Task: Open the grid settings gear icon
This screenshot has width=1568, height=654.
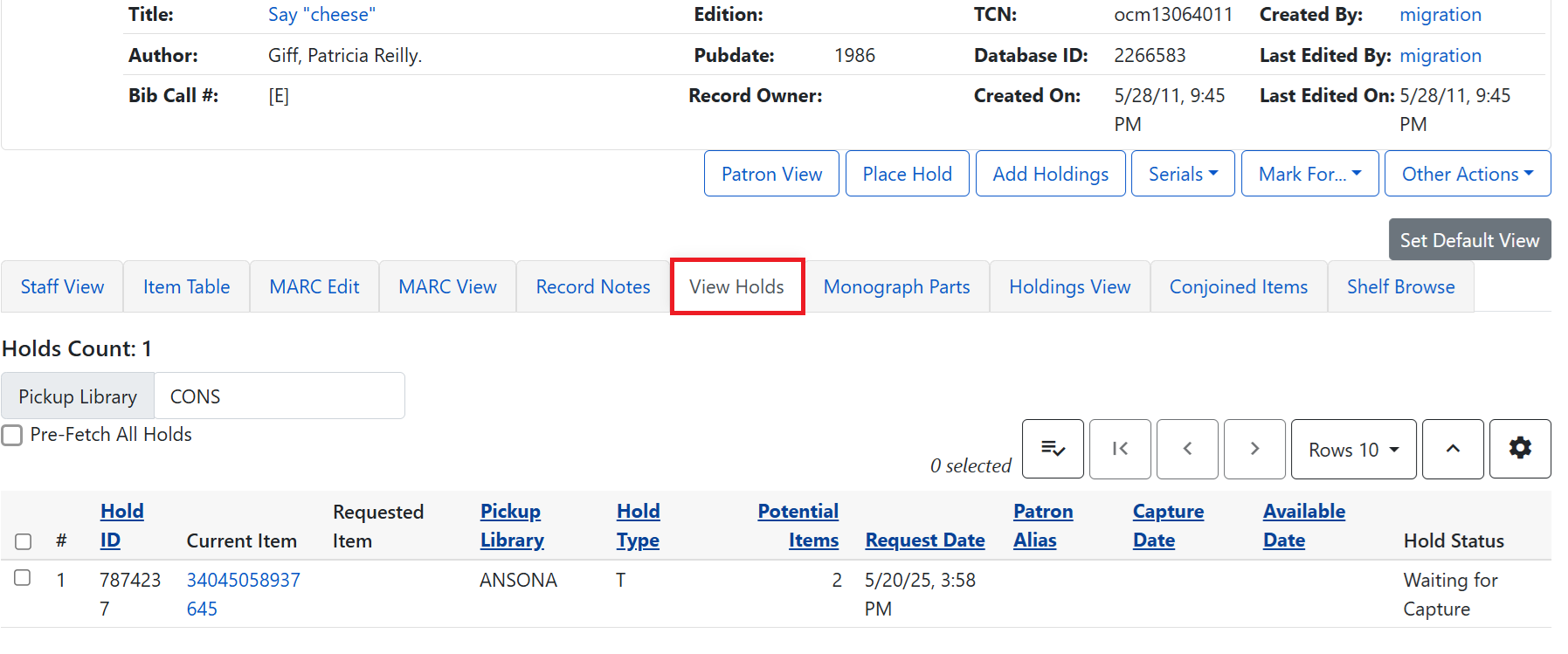Action: coord(1519,449)
